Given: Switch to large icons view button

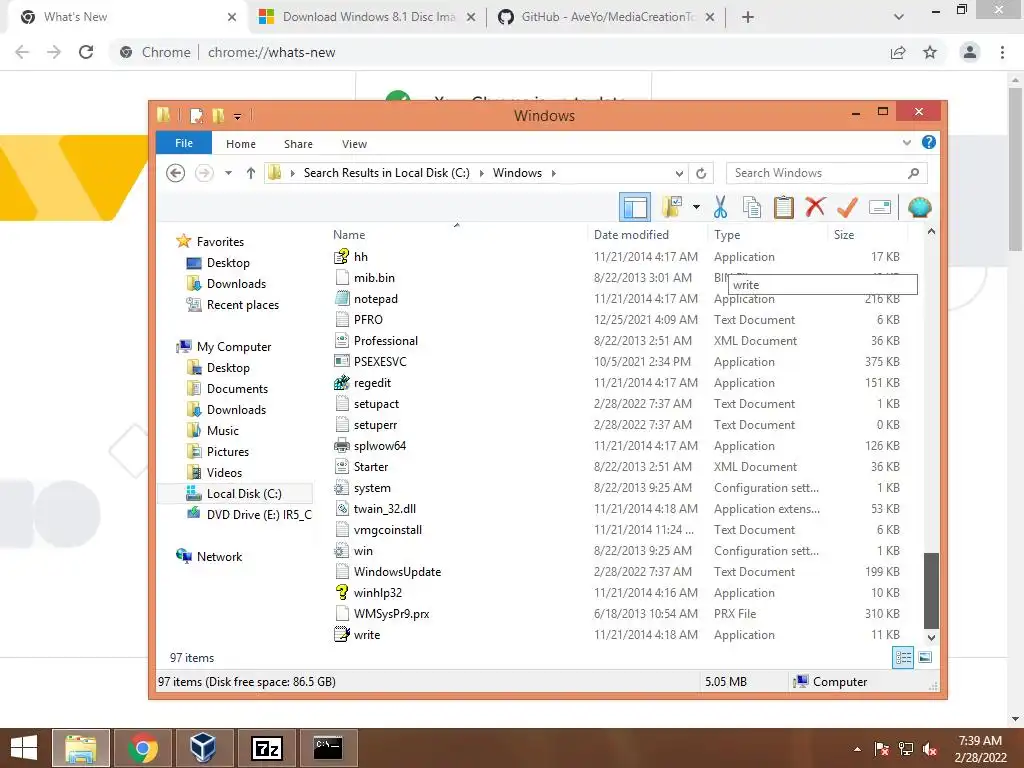Looking at the screenshot, I should pyautogui.click(x=925, y=658).
